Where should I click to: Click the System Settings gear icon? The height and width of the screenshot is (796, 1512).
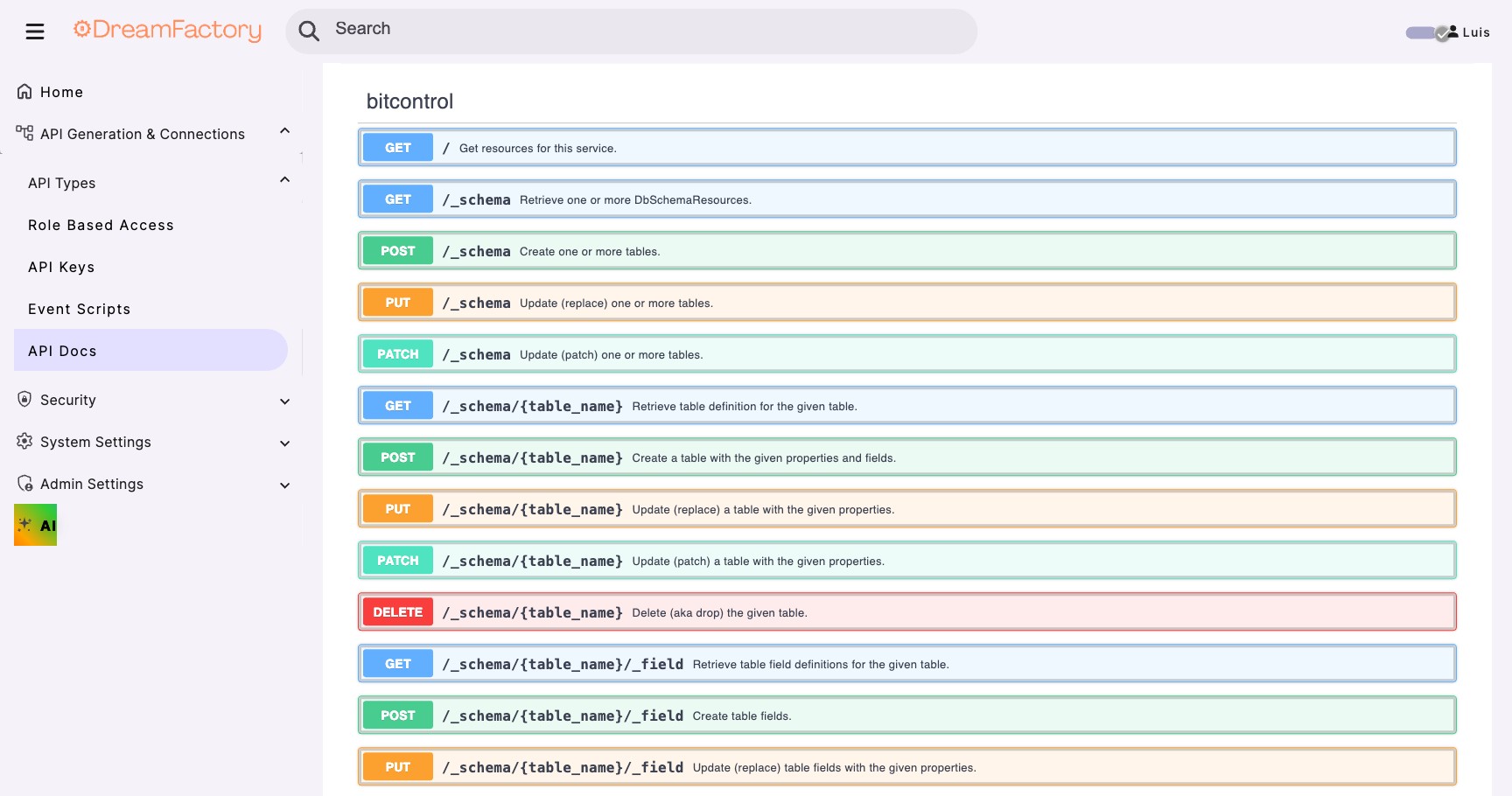tap(24, 441)
